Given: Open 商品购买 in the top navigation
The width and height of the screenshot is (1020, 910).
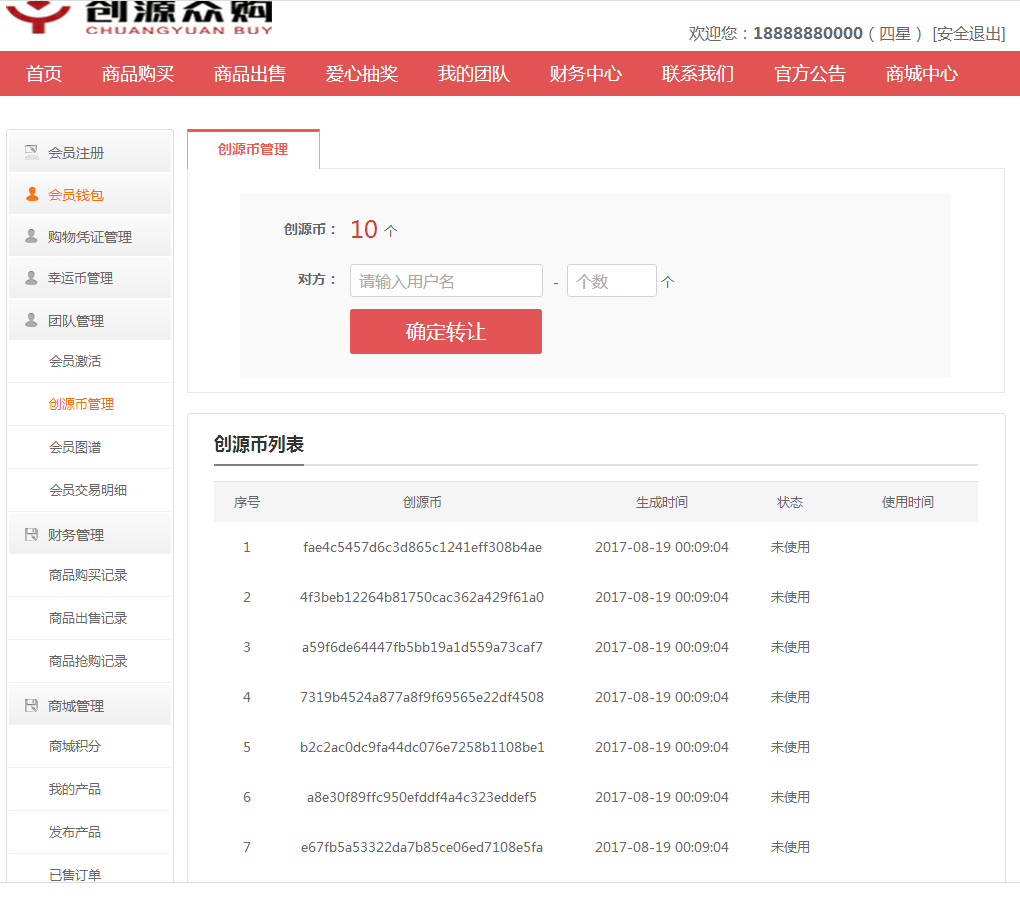Looking at the screenshot, I should [138, 74].
